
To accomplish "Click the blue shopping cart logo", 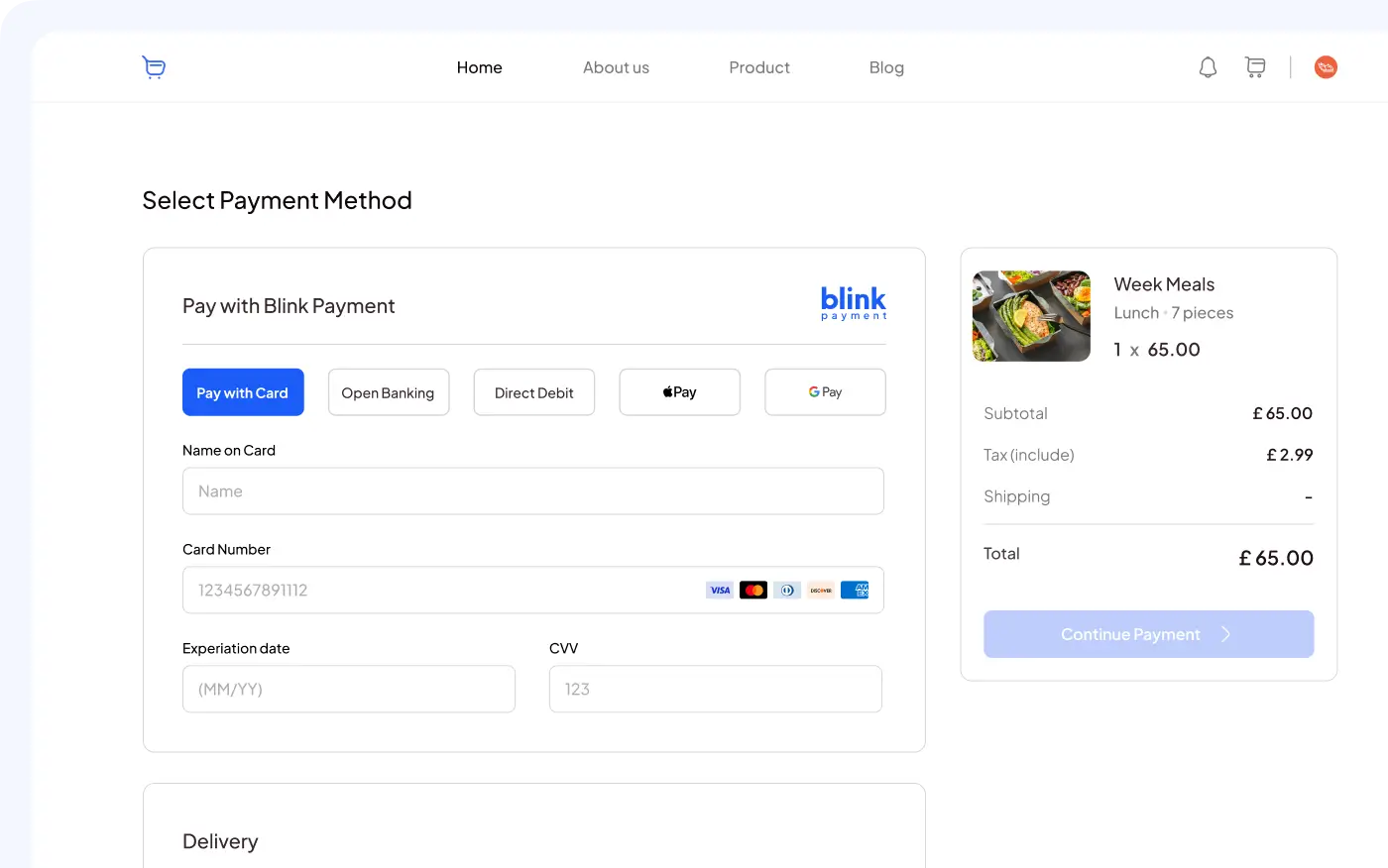I will tap(154, 67).
